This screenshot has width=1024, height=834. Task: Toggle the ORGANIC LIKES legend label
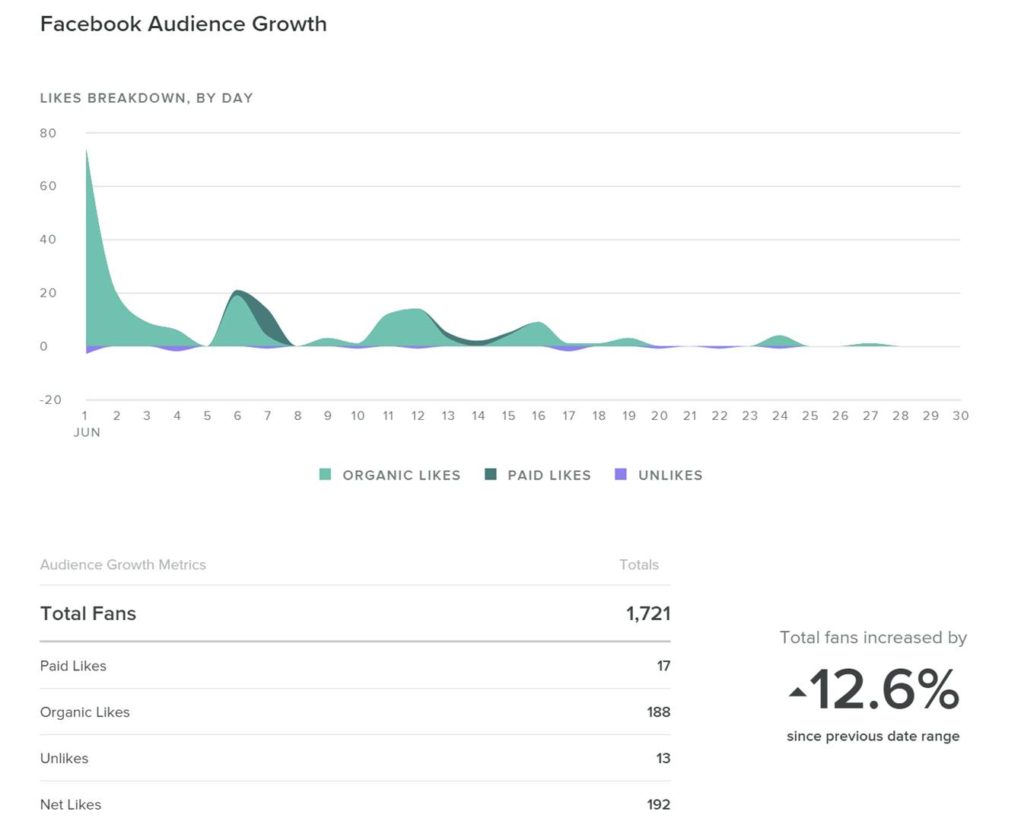click(402, 475)
